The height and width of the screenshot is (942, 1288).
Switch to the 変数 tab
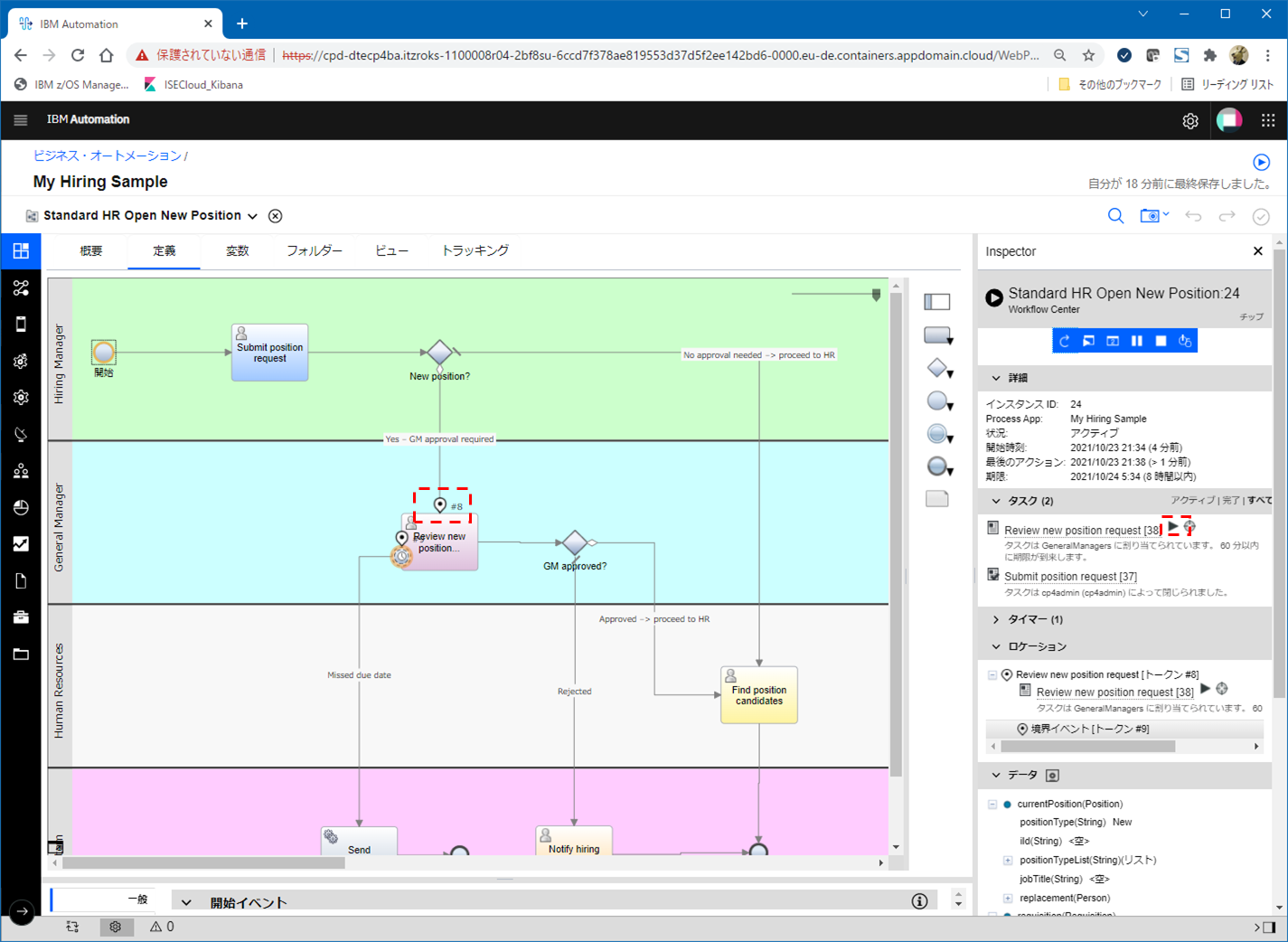point(237,251)
